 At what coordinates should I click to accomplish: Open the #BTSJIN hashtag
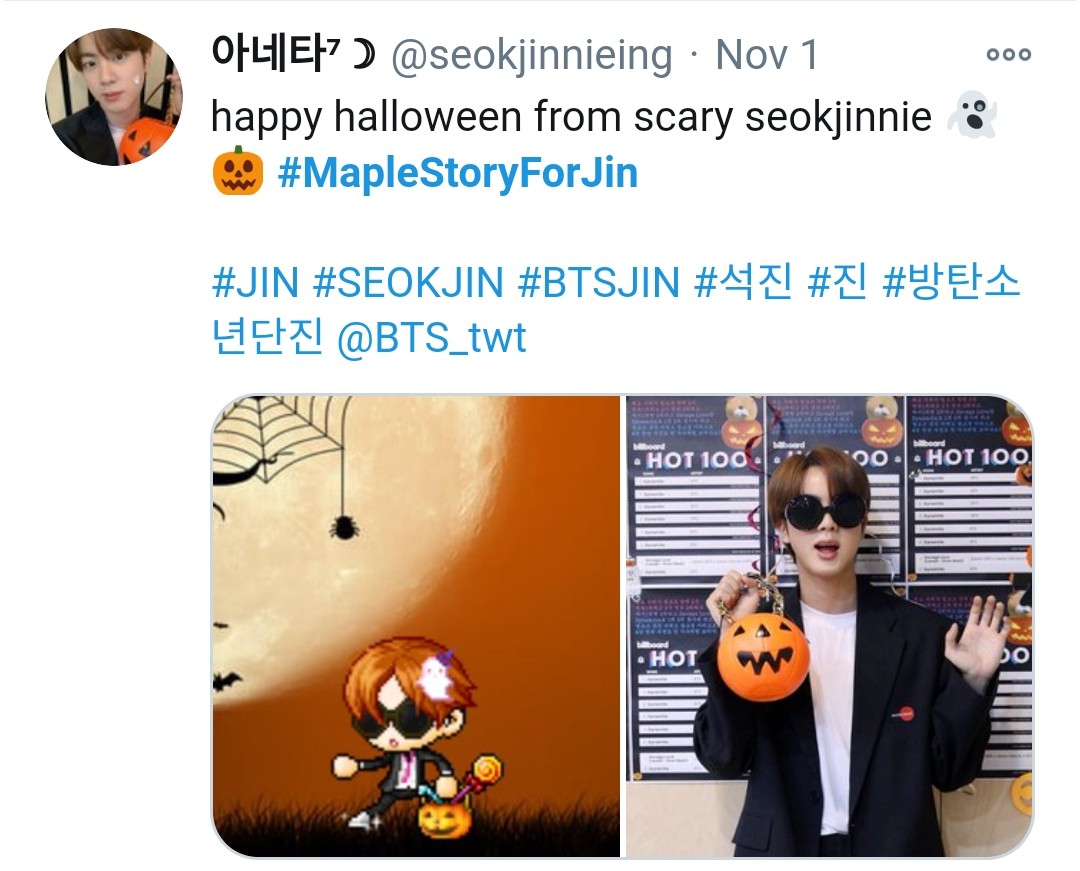point(599,282)
